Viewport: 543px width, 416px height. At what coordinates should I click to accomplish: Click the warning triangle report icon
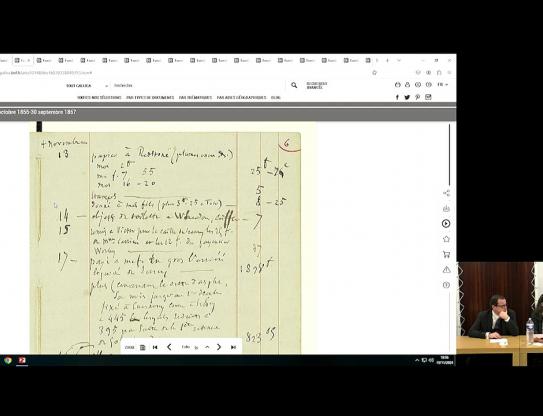[446, 269]
